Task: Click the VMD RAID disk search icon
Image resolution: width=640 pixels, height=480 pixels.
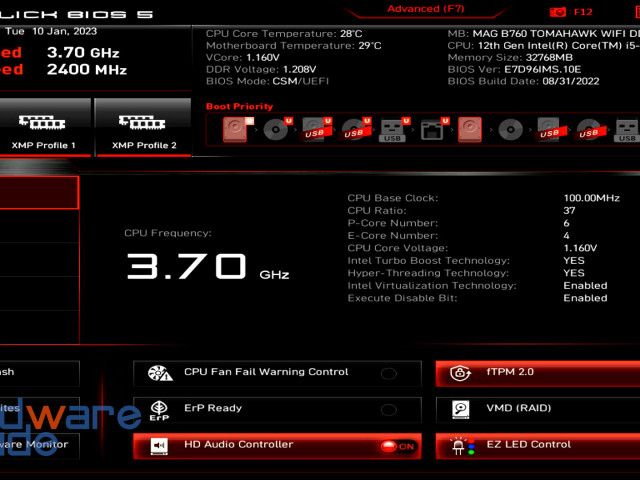Action: coord(461,409)
